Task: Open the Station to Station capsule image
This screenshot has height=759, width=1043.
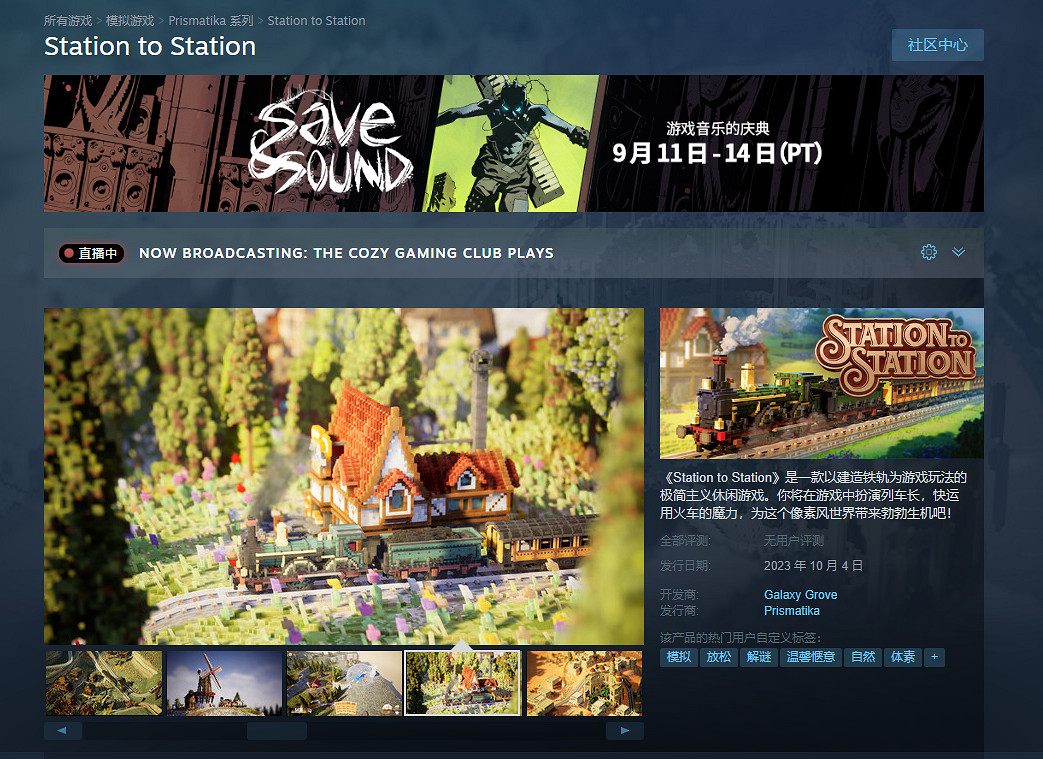Action: (x=821, y=383)
